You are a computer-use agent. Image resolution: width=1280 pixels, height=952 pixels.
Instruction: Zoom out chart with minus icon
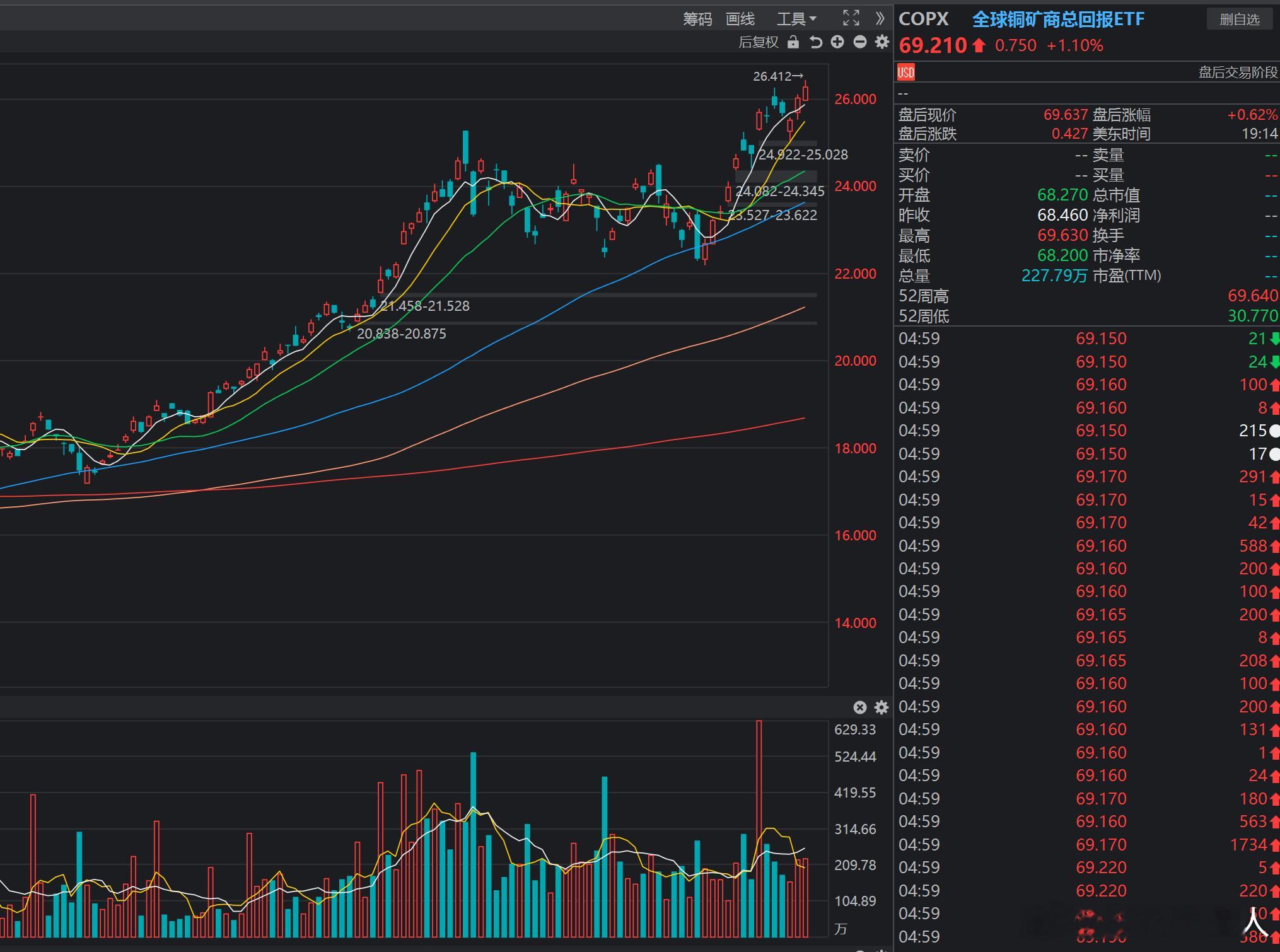[860, 42]
